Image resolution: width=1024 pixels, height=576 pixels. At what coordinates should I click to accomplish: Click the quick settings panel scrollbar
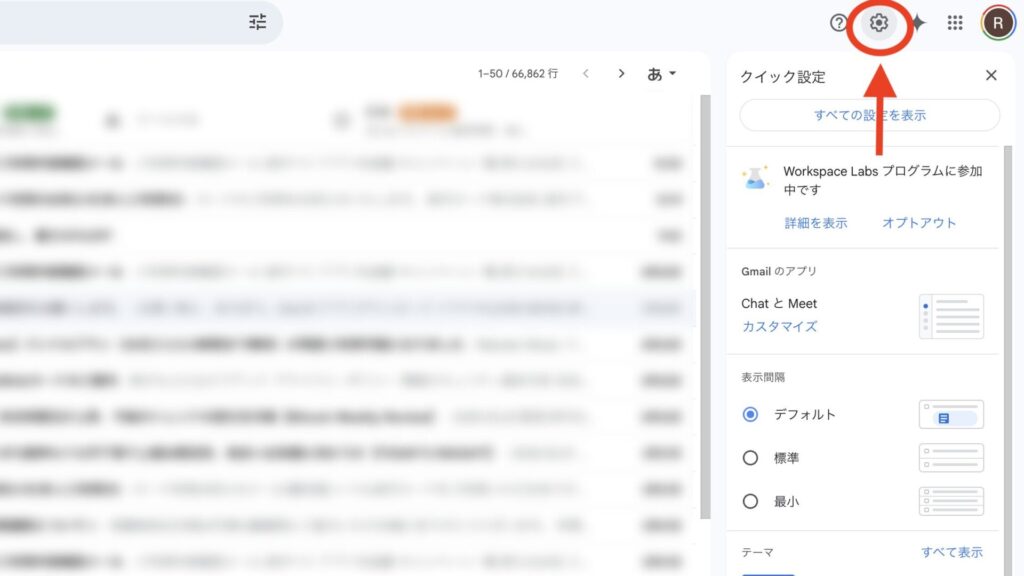[x=1004, y=300]
